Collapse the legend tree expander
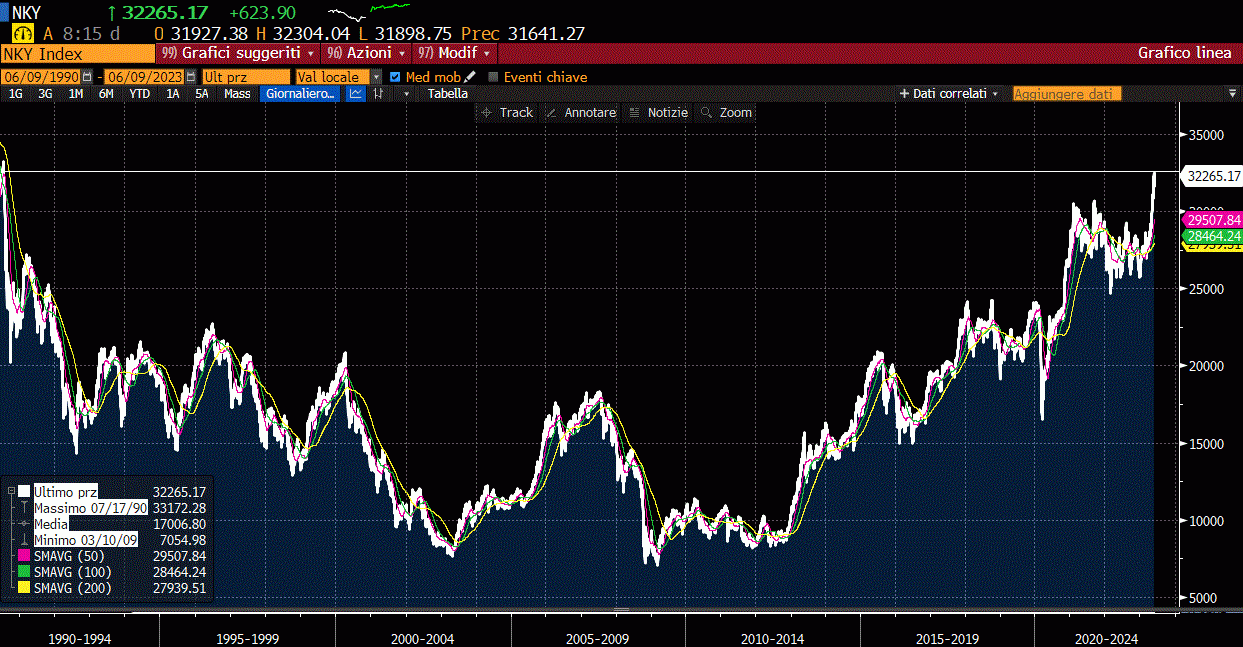This screenshot has height=647, width=1243. click(x=11, y=492)
